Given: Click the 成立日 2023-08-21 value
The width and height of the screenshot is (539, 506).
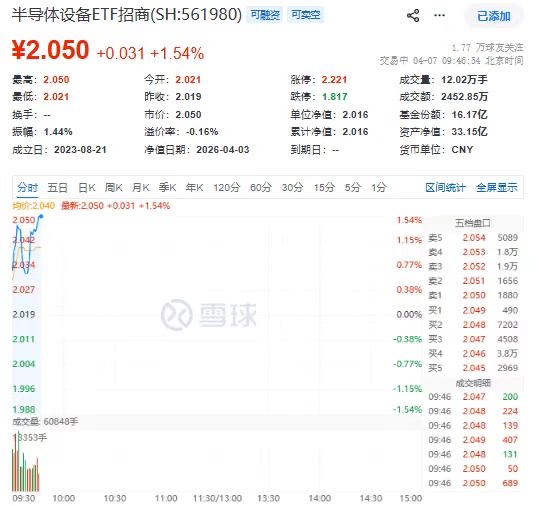Looking at the screenshot, I should [80, 150].
